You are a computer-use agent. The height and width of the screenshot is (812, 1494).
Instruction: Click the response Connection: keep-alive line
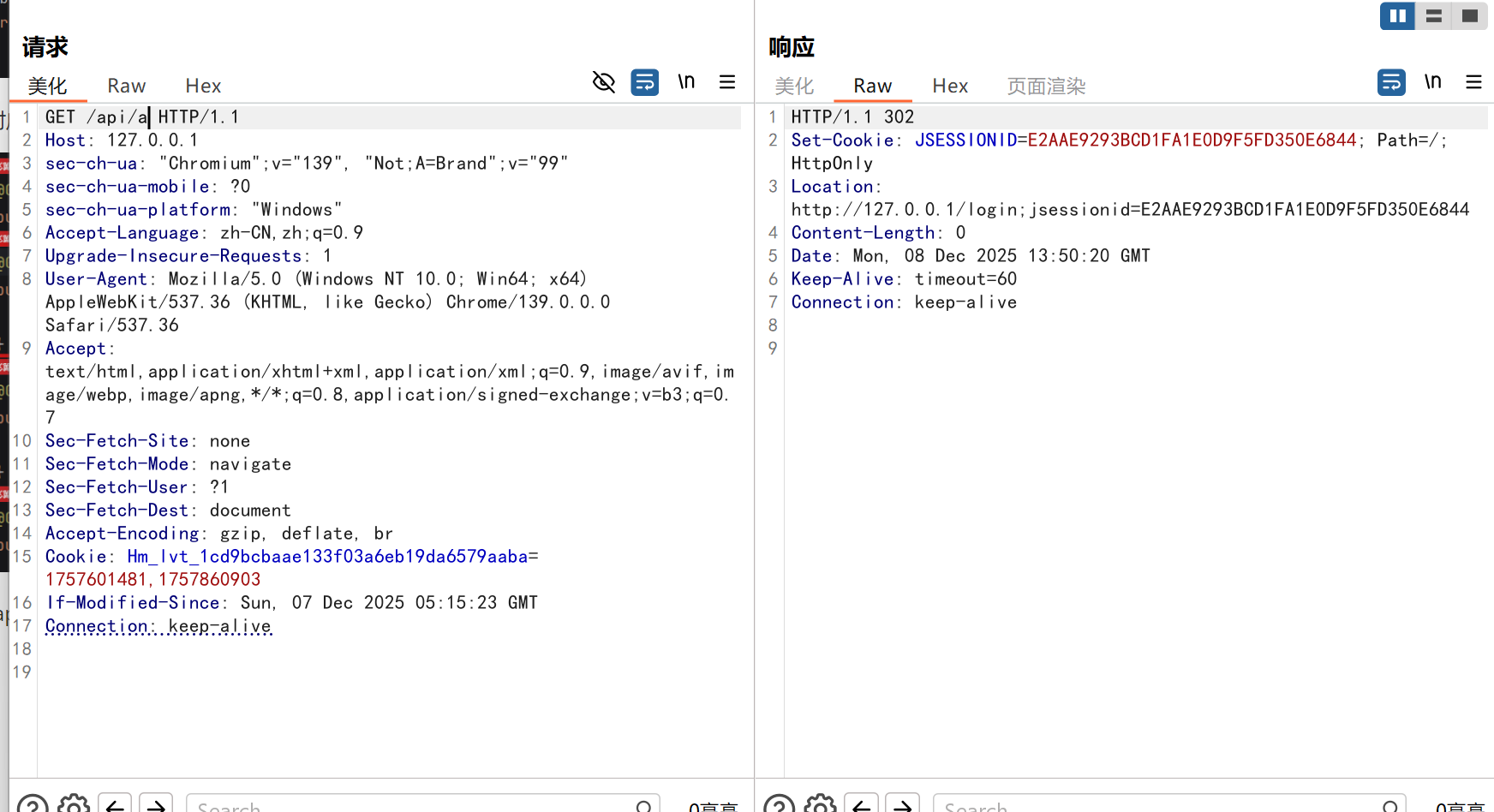pyautogui.click(x=904, y=302)
